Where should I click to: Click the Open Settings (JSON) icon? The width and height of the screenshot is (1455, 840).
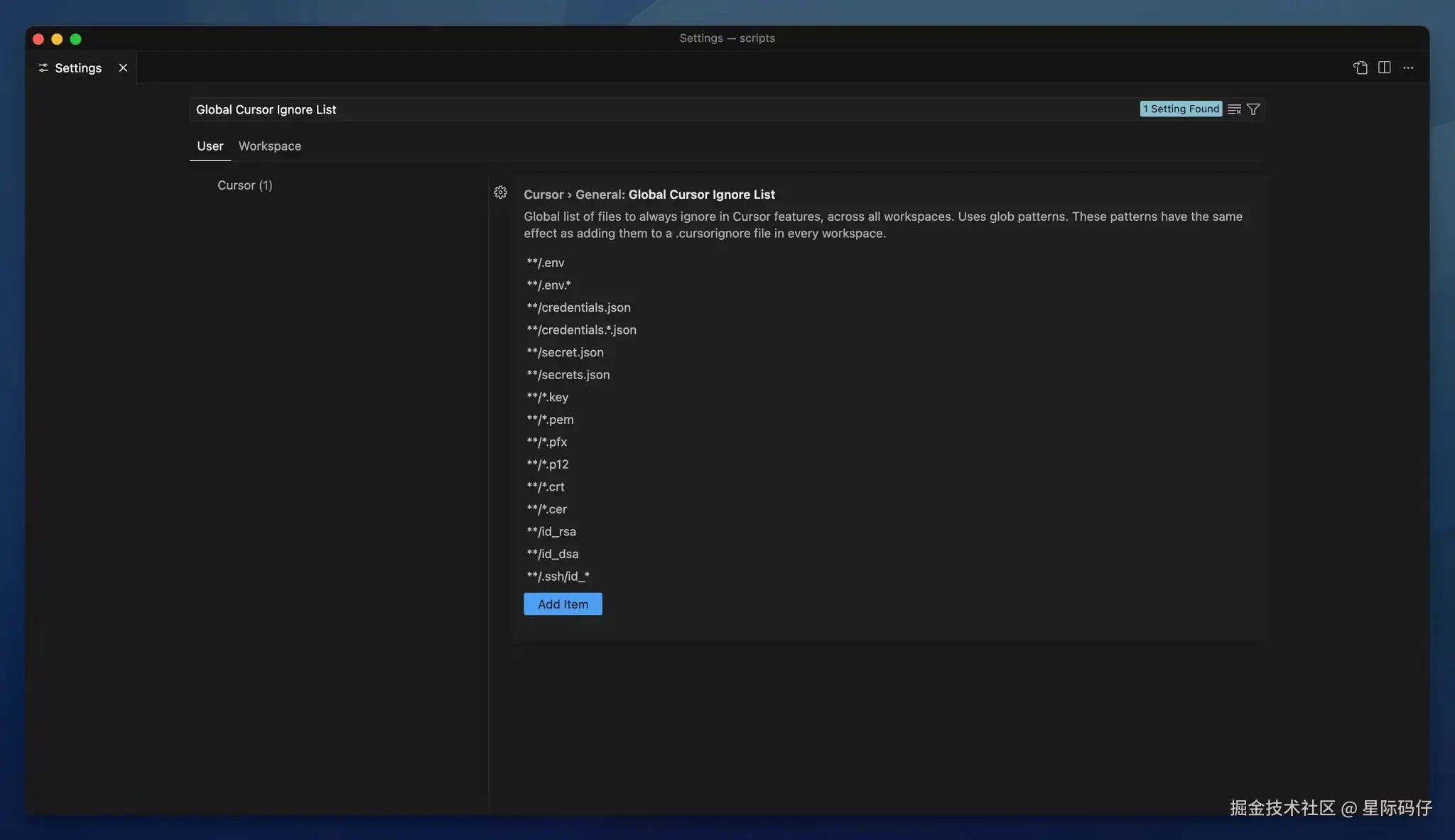click(x=1360, y=67)
